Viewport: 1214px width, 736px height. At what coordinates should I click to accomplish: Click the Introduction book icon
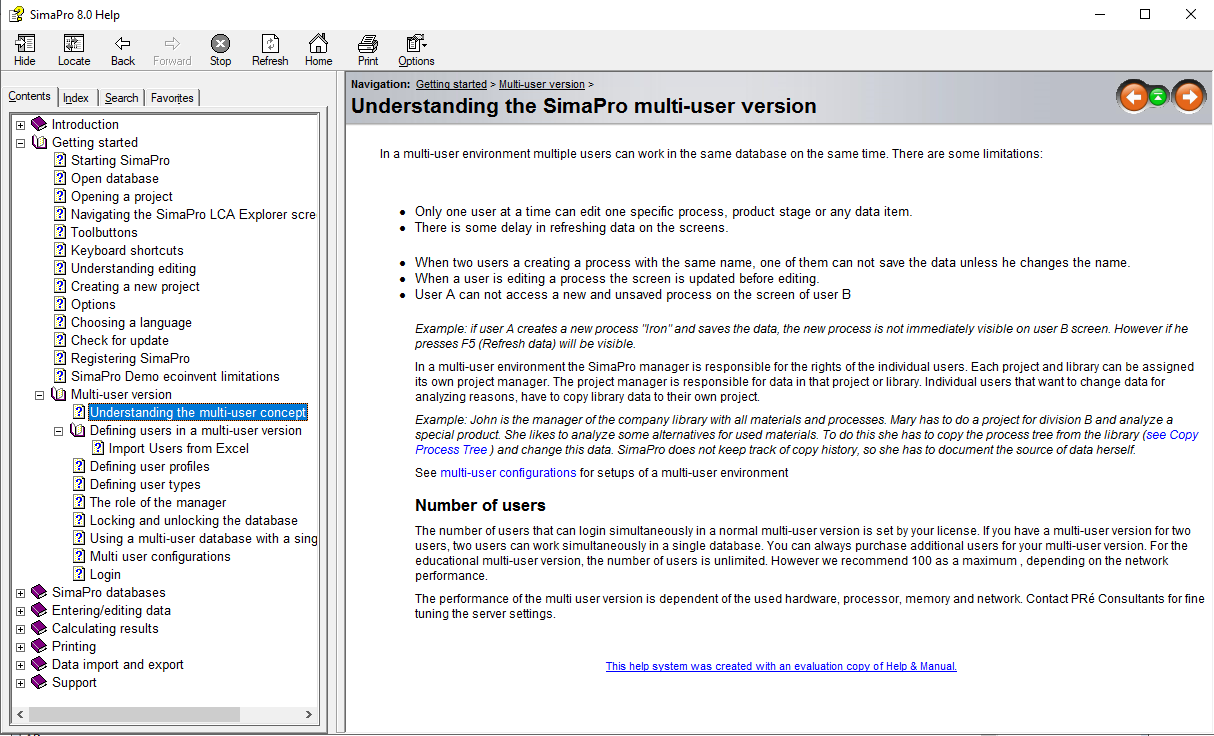point(39,125)
